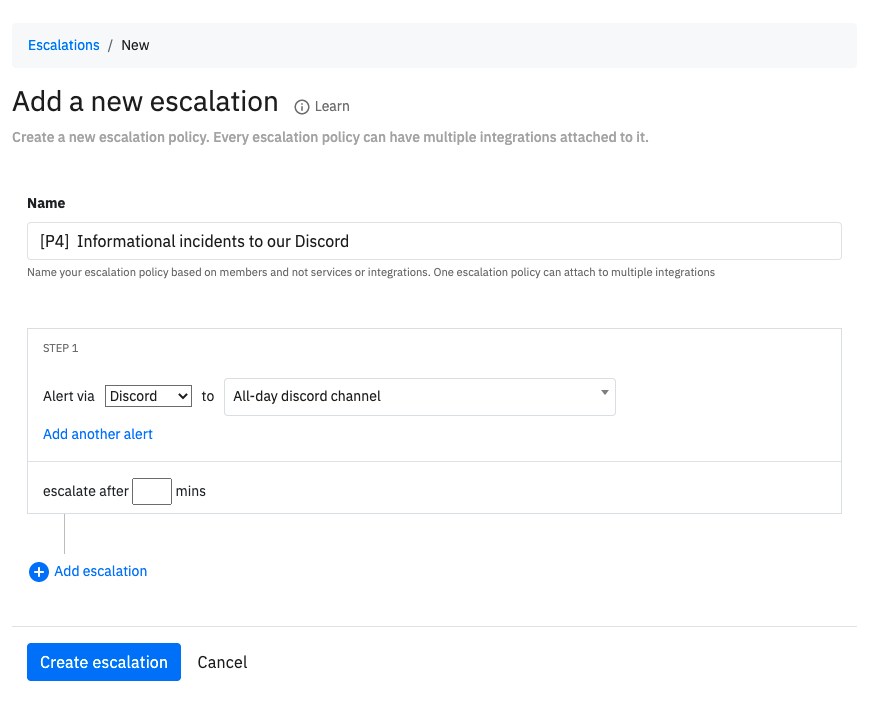Click Add another alert link
Viewport: 896px width, 722px height.
pos(98,434)
